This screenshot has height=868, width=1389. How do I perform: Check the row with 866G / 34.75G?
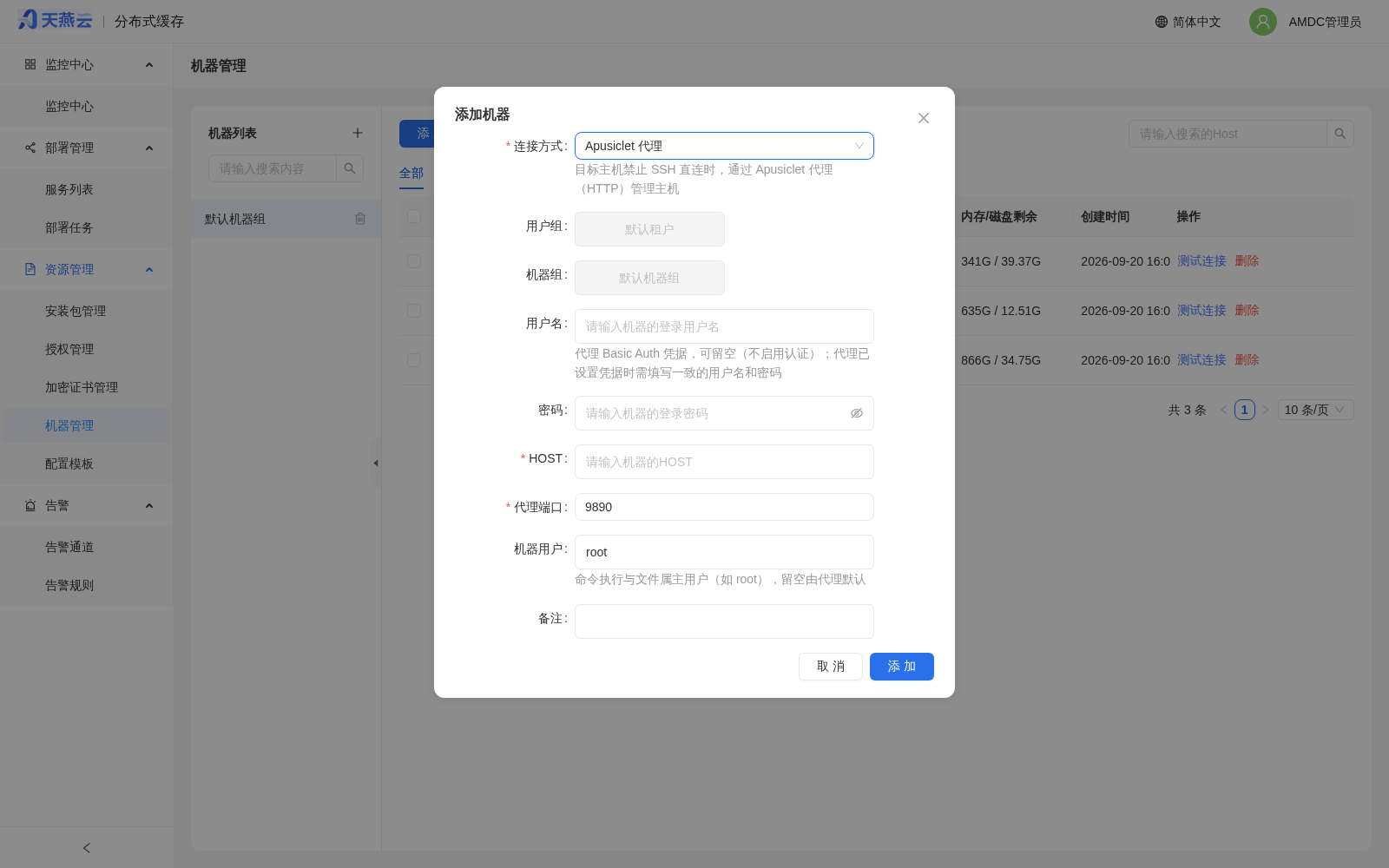click(414, 360)
